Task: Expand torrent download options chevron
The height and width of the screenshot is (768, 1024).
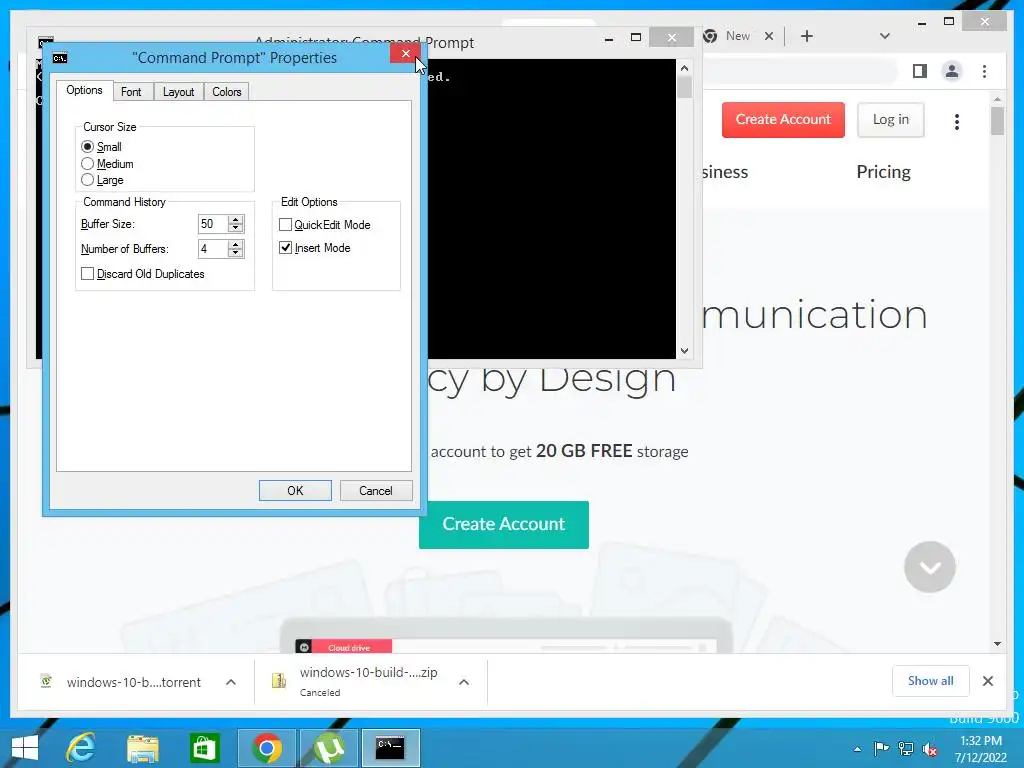Action: tap(231, 682)
